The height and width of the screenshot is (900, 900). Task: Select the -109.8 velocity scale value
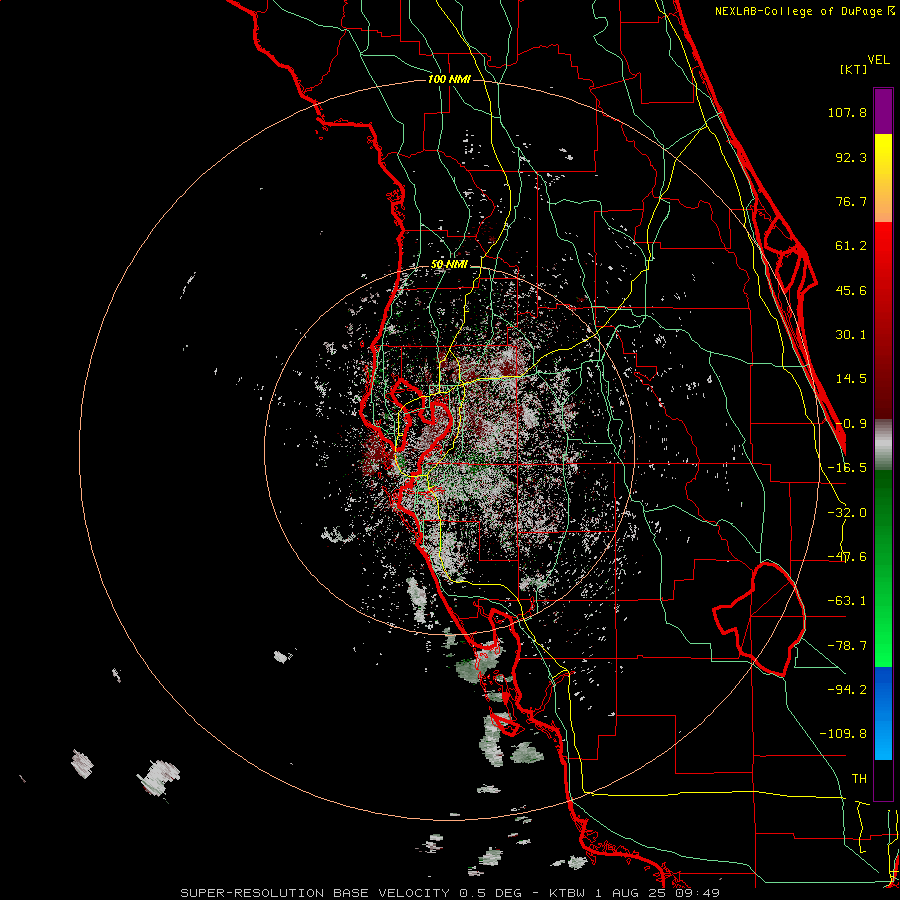843,734
